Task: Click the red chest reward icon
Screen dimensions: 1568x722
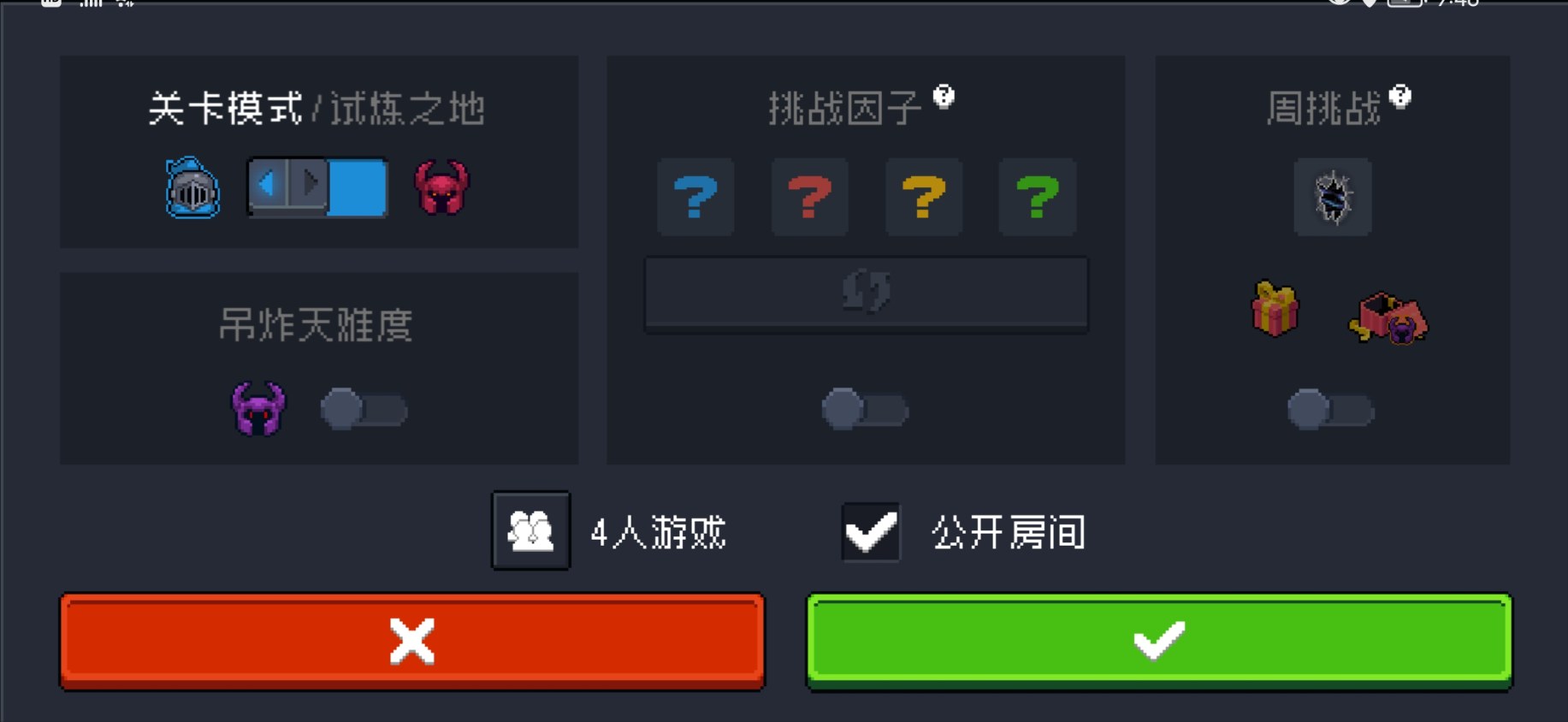Action: coord(1388,318)
